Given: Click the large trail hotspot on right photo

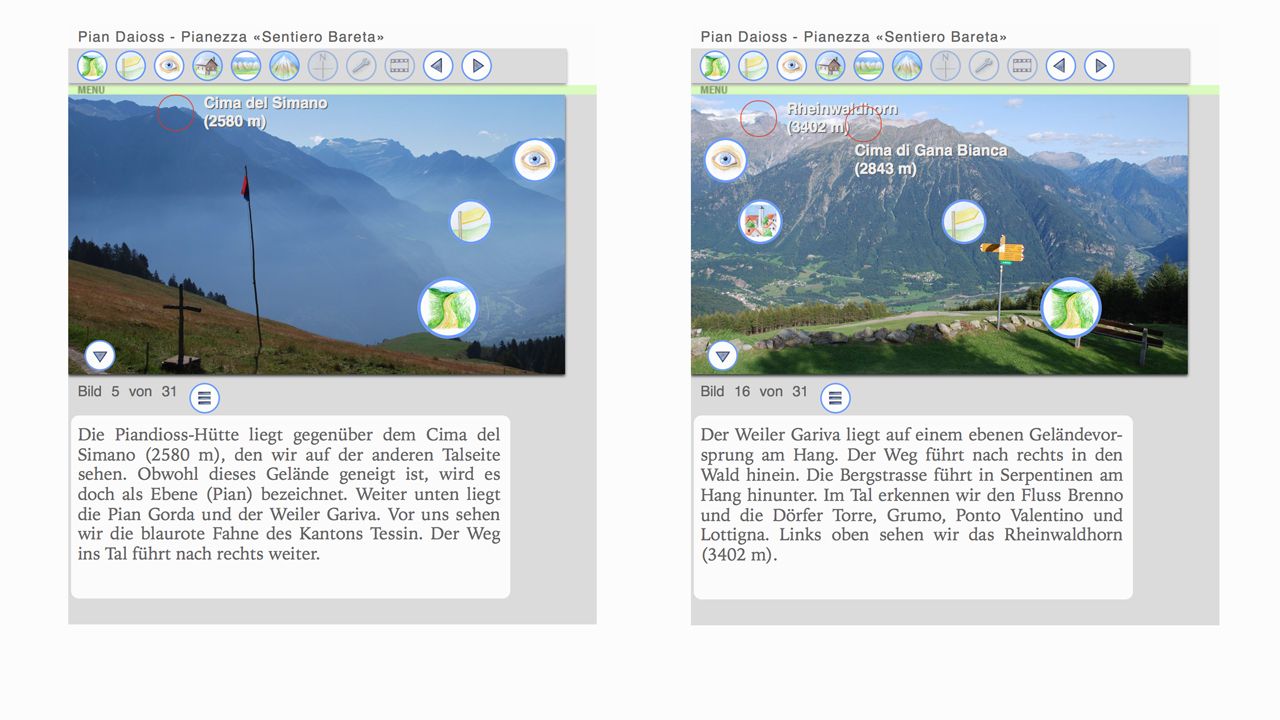Looking at the screenshot, I should click(1070, 308).
